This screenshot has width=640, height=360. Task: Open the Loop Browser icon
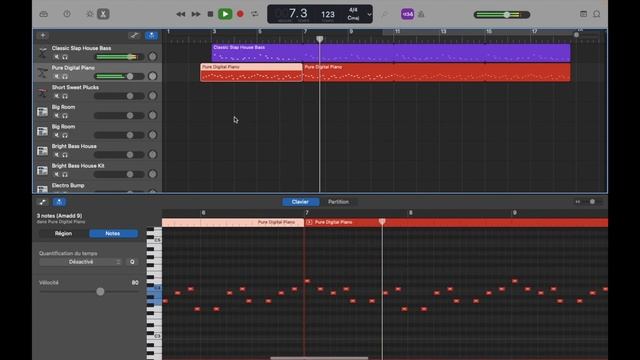point(597,14)
